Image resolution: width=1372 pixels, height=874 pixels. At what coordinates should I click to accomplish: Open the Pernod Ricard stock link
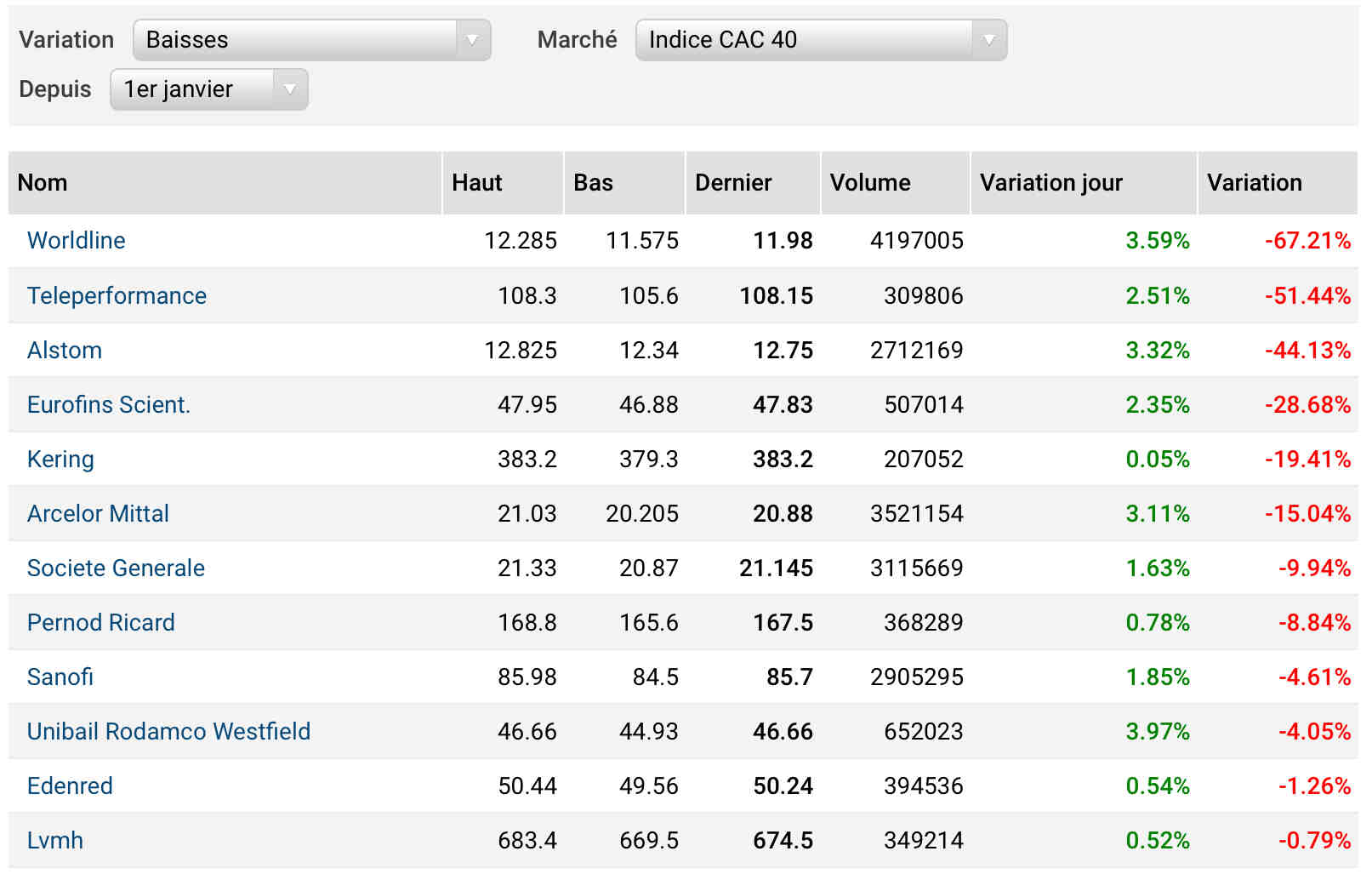(101, 622)
